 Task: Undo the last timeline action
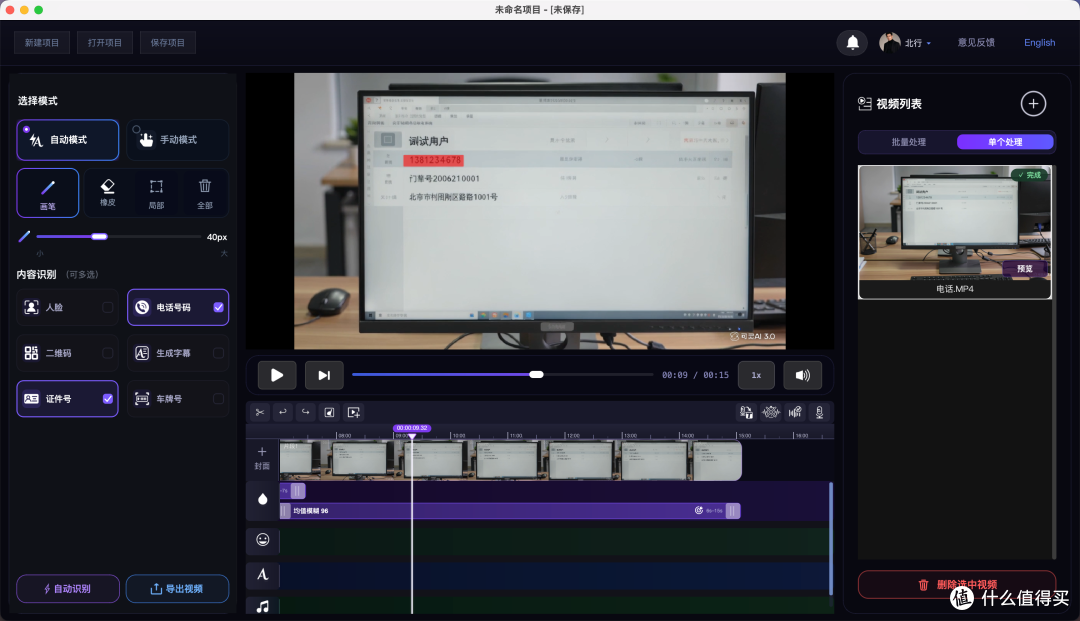[282, 412]
